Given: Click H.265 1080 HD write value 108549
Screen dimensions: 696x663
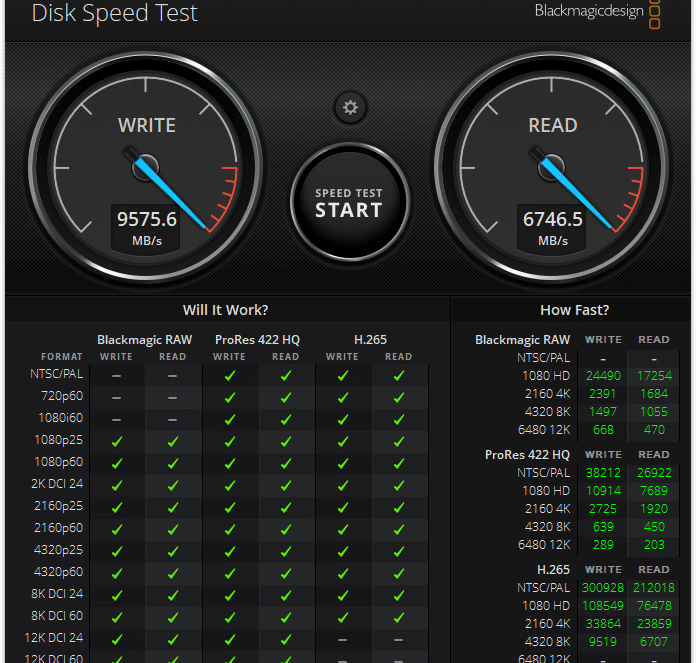Looking at the screenshot, I should coord(603,606).
